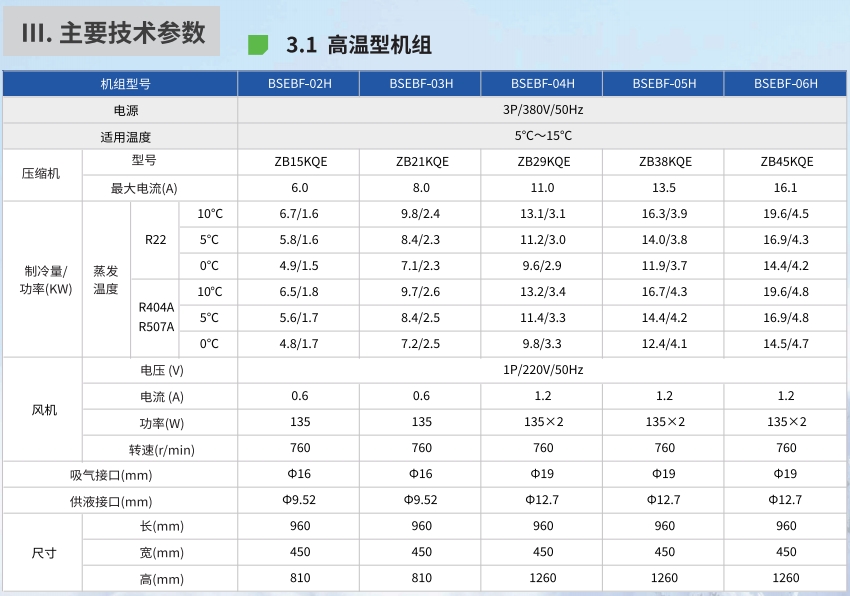Screen dimensions: 850x596
Task: Click the 16.1 maximum current value
Action: pos(786,188)
